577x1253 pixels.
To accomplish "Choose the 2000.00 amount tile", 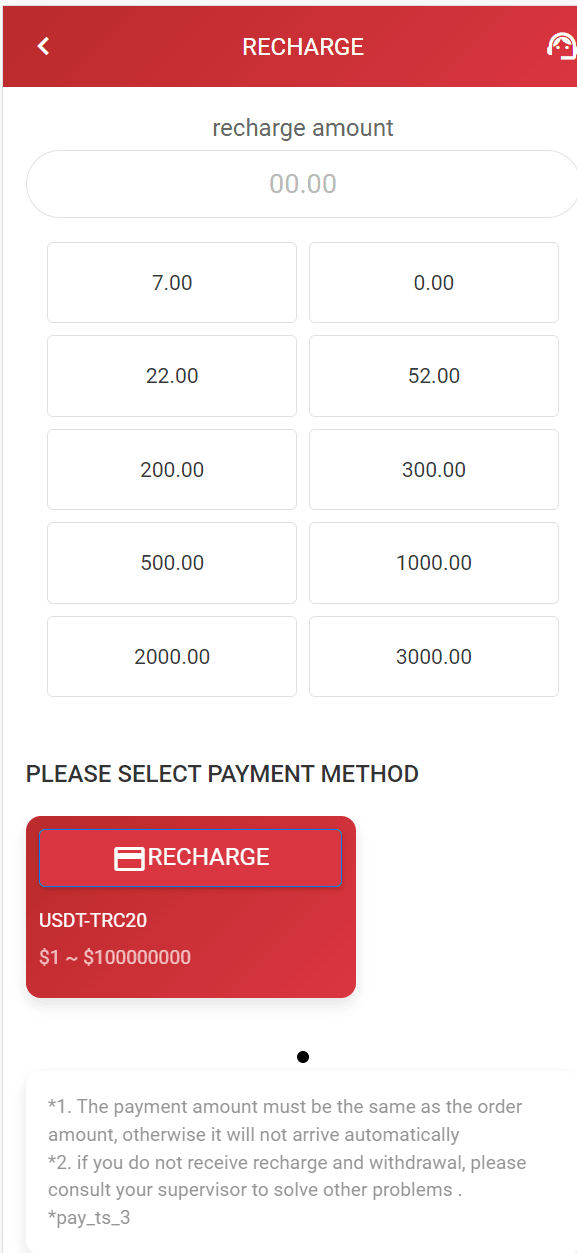I will [172, 657].
